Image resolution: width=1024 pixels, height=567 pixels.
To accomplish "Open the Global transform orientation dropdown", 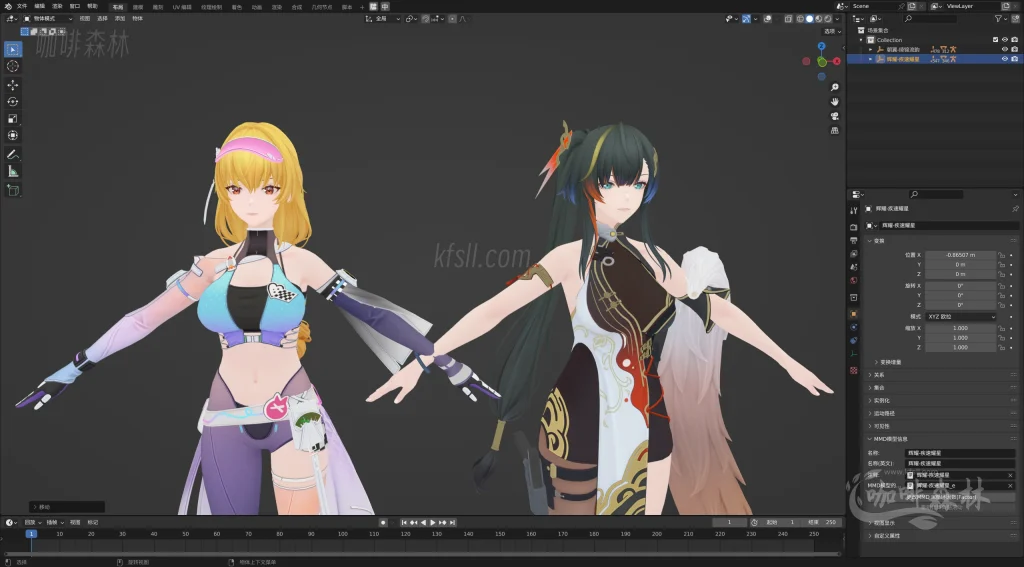I will click(x=383, y=19).
